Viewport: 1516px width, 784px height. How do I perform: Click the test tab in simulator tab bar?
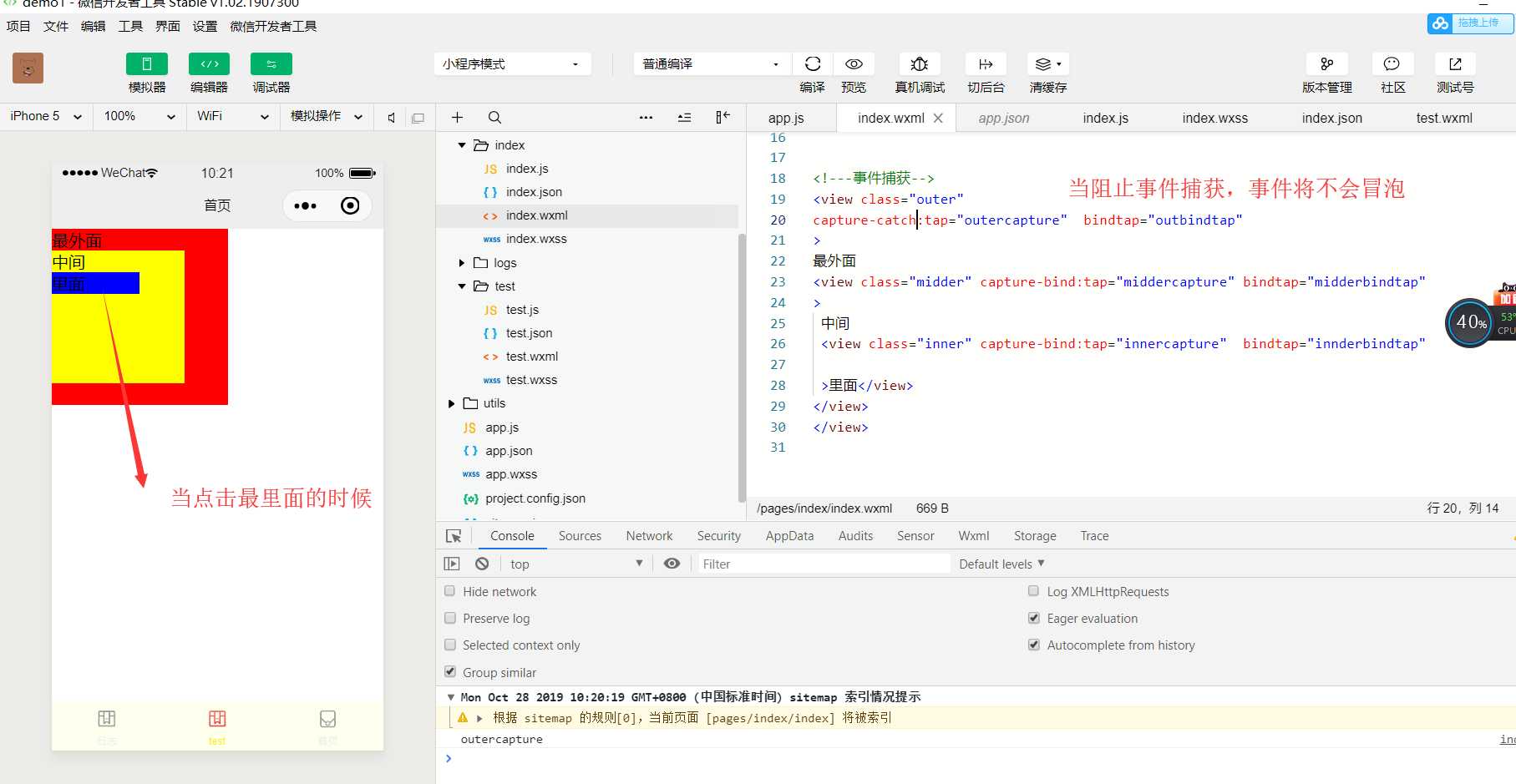coord(217,726)
